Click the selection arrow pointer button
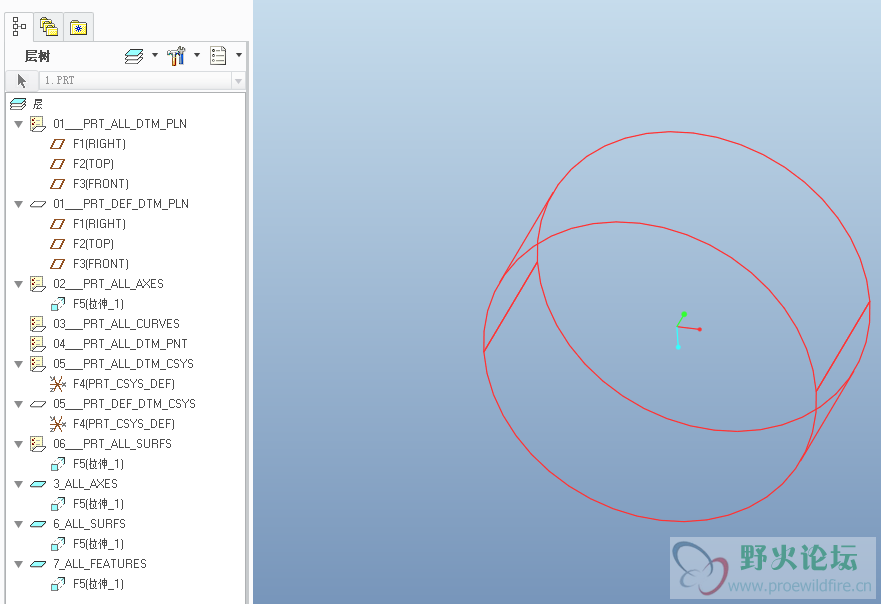The image size is (881, 604). click(21, 81)
